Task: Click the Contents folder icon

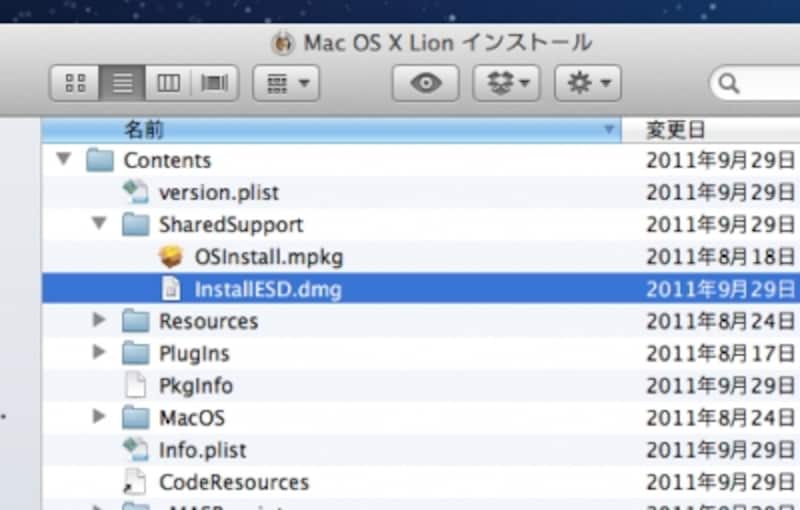Action: [x=100, y=160]
